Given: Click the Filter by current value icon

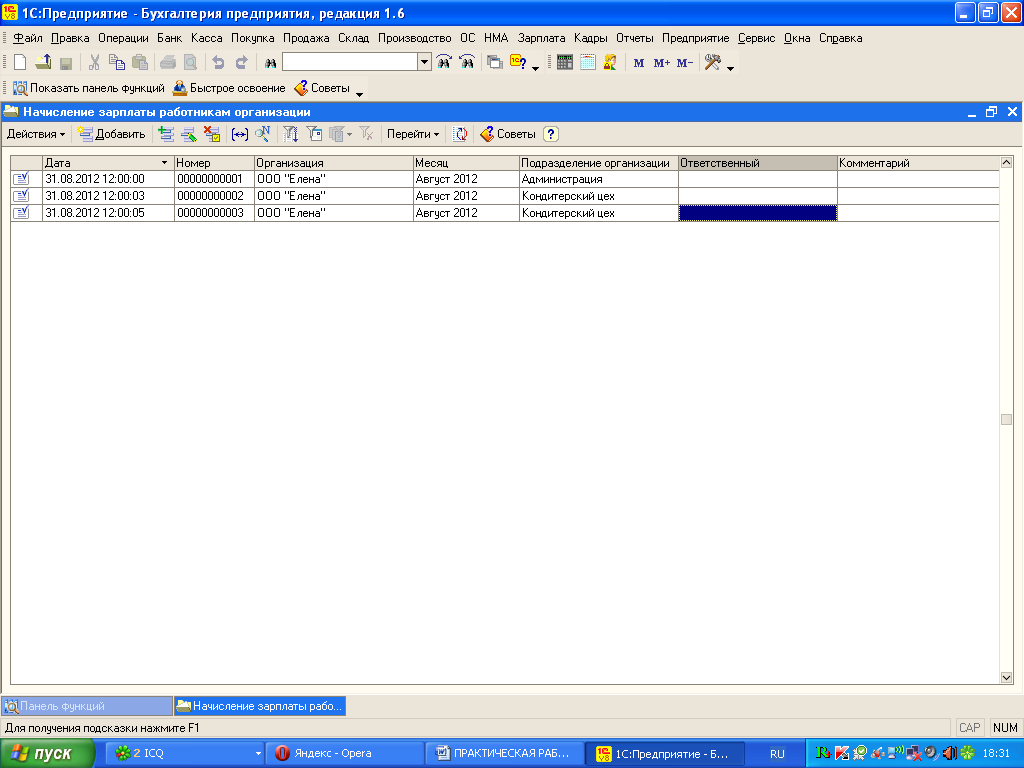Looking at the screenshot, I should (314, 135).
